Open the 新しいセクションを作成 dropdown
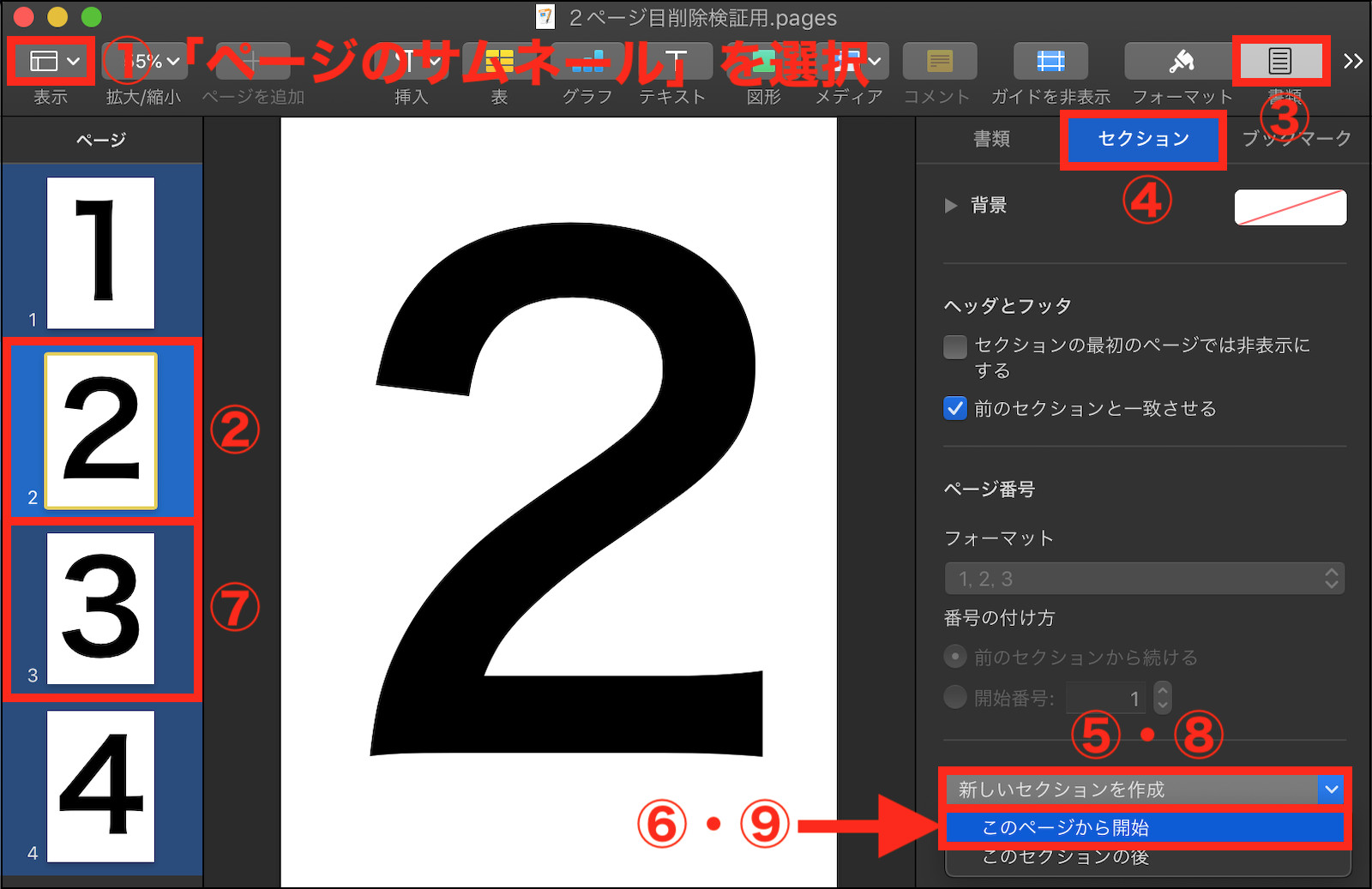The image size is (1372, 889). 1145,790
